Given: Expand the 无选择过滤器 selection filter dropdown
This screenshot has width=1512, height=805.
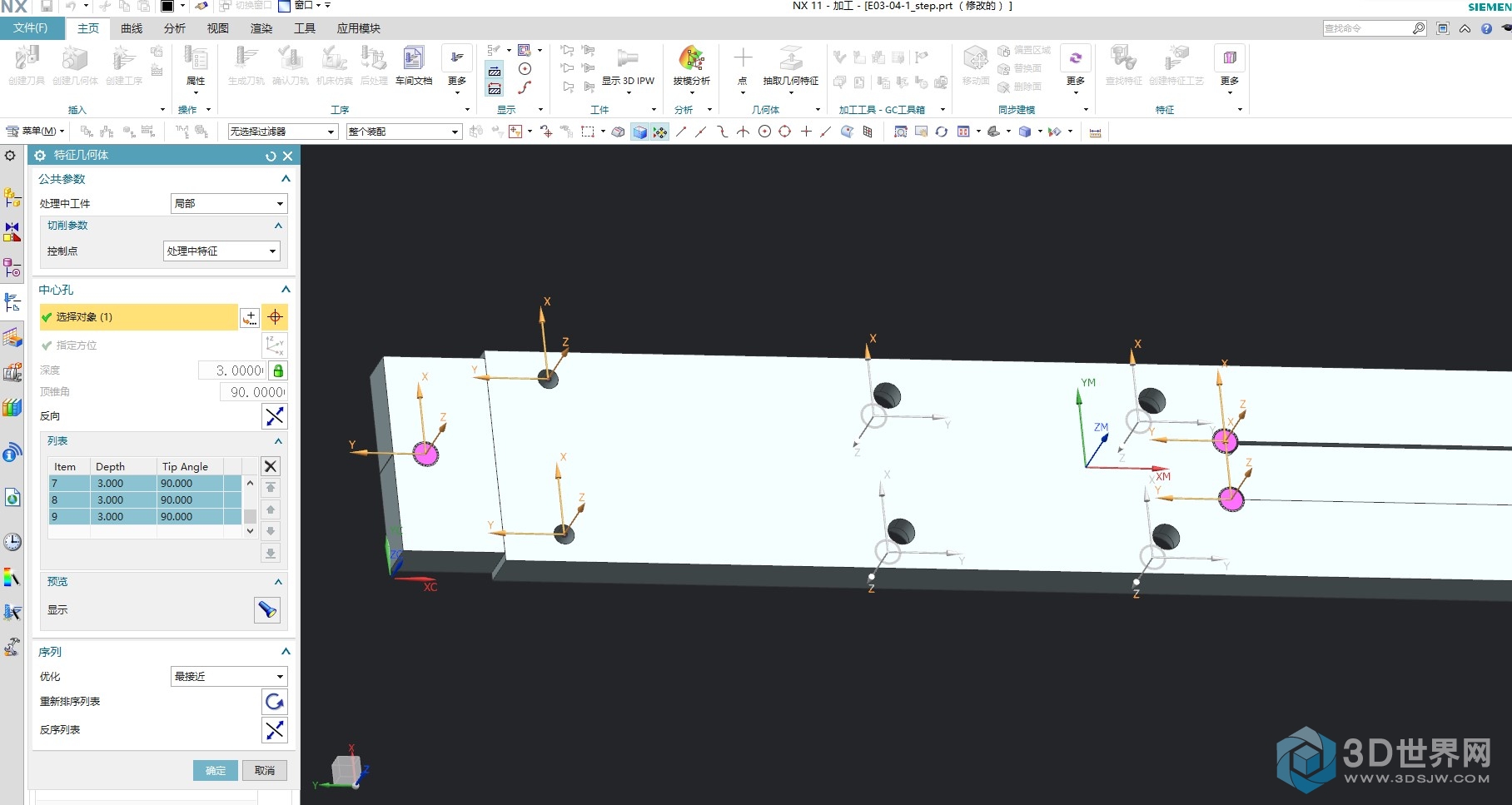Looking at the screenshot, I should click(283, 132).
